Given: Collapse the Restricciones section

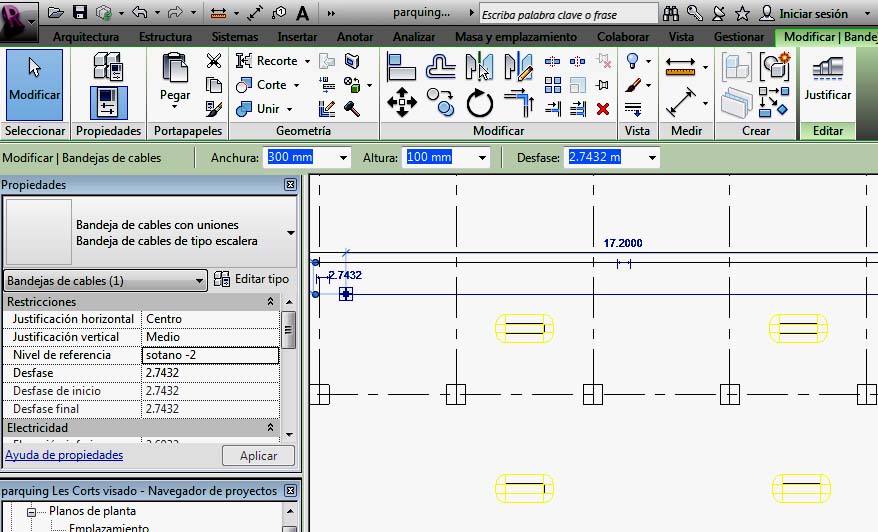Looking at the screenshot, I should coord(270,302).
